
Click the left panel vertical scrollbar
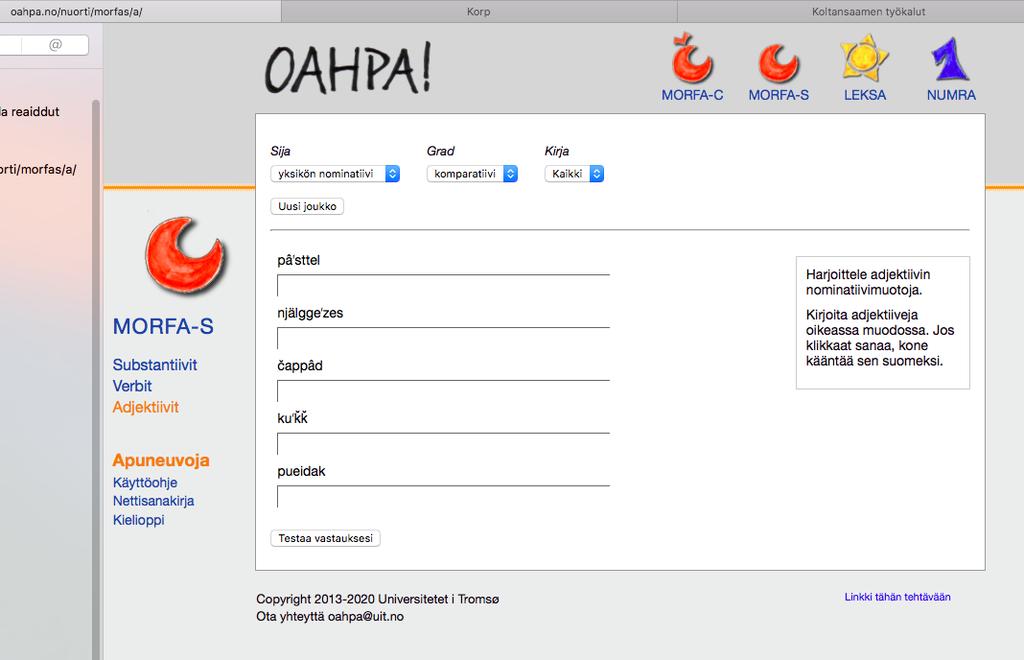click(x=96, y=379)
